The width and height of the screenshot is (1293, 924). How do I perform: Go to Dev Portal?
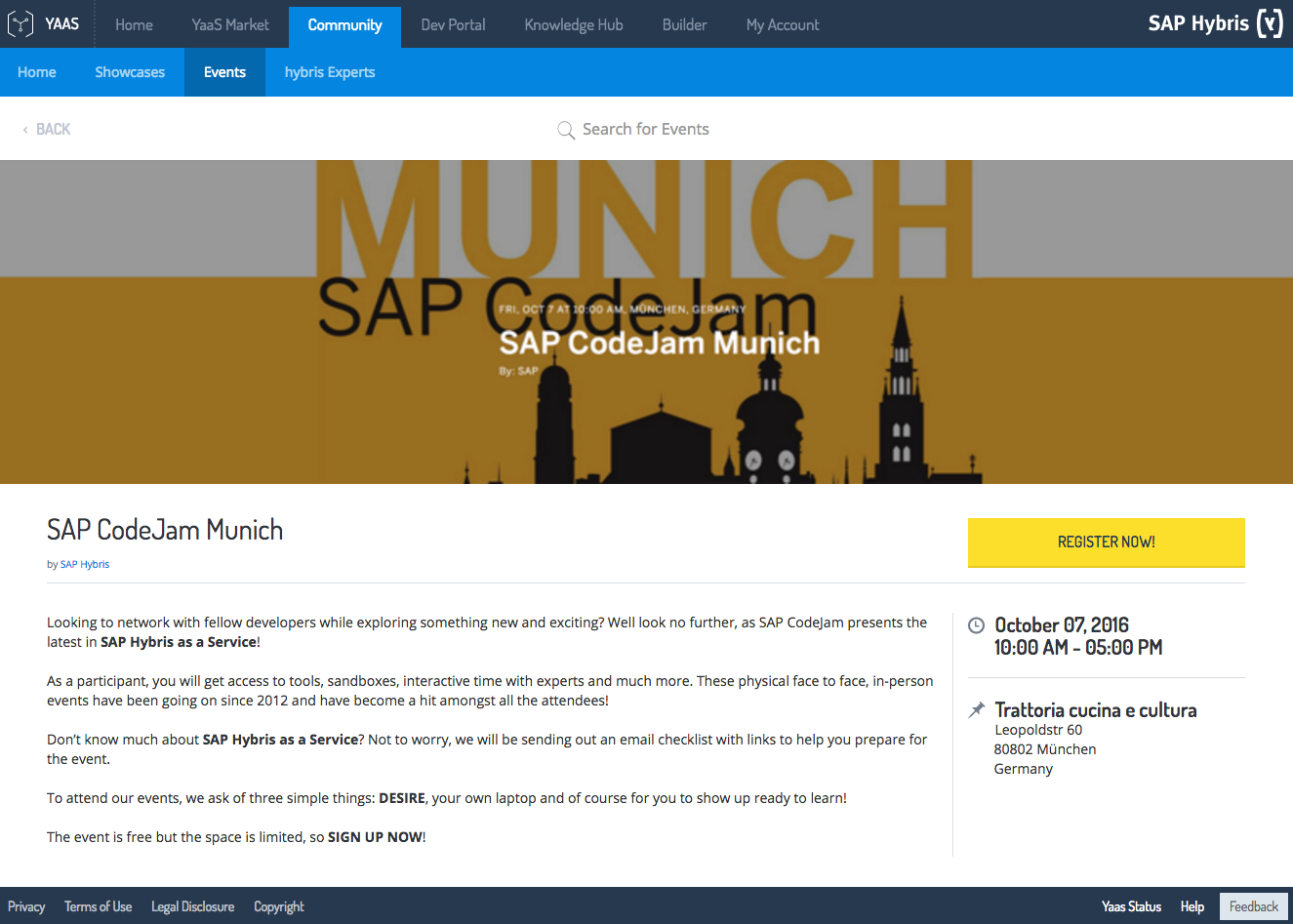tap(453, 24)
